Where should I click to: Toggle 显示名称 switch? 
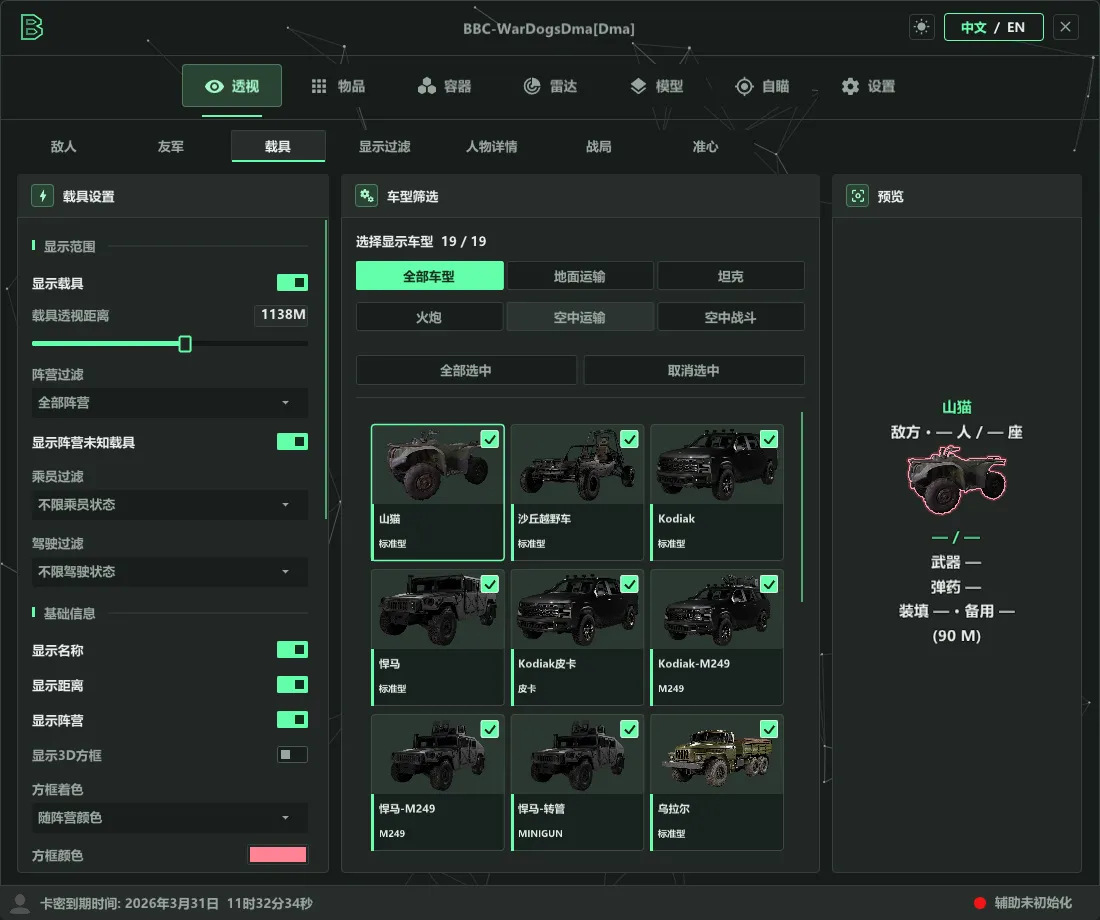click(293, 650)
